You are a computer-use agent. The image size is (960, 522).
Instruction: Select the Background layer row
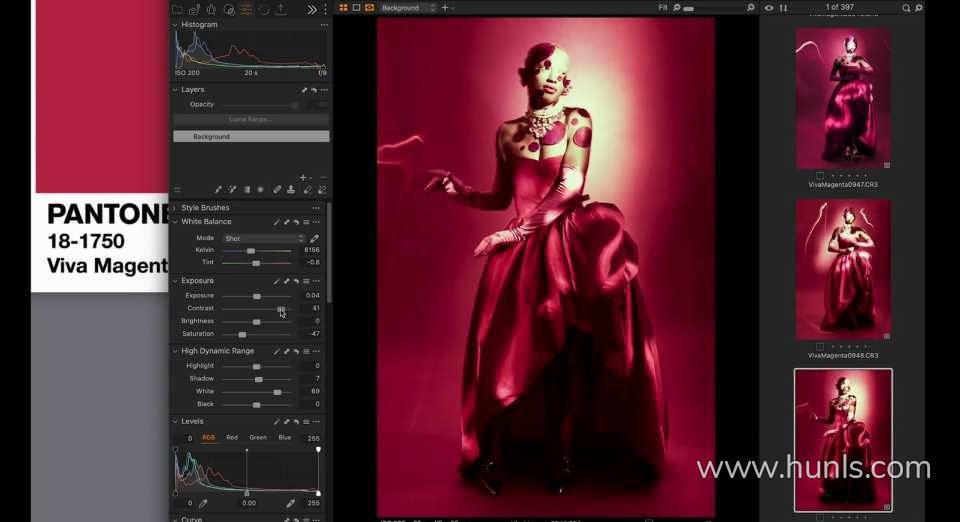point(250,136)
